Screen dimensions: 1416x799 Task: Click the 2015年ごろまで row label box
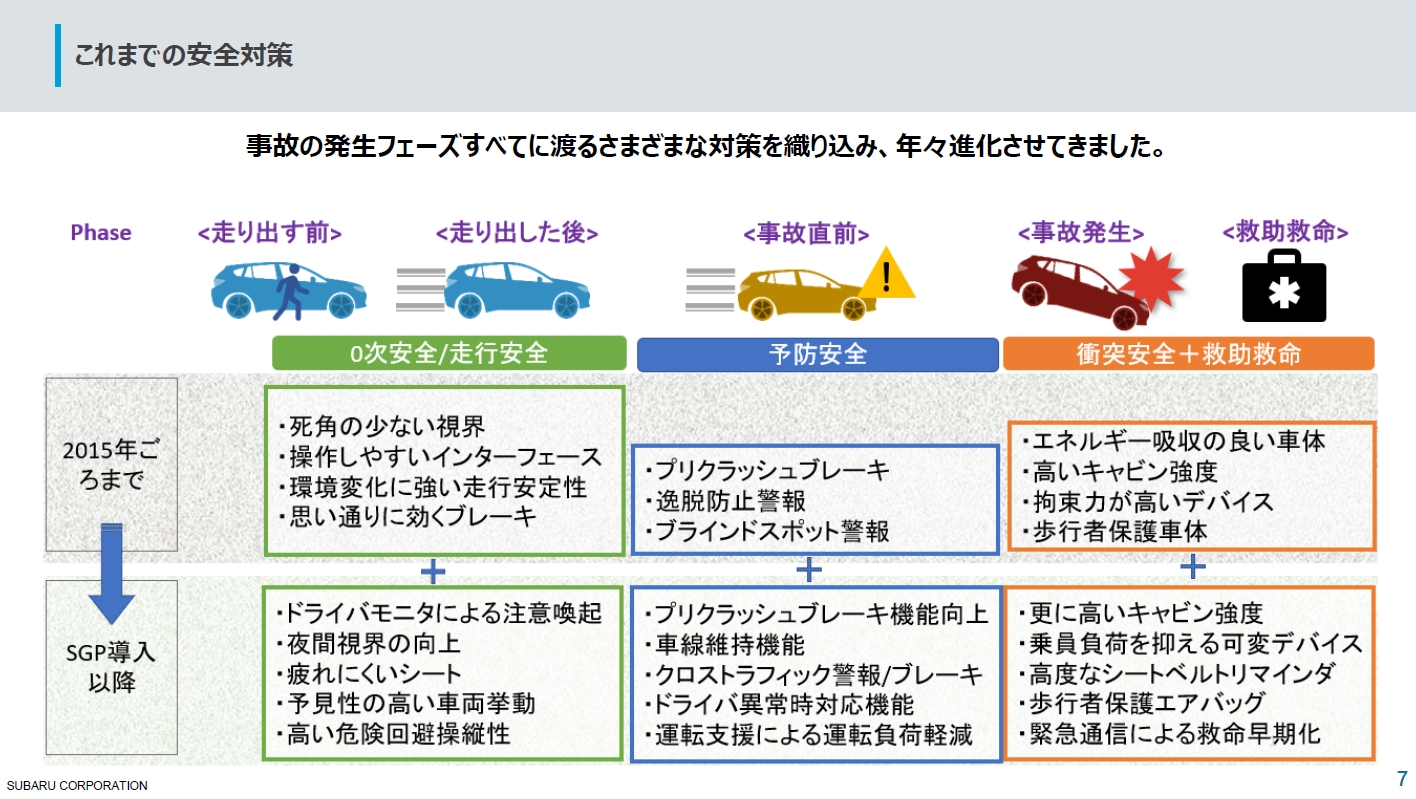[110, 465]
